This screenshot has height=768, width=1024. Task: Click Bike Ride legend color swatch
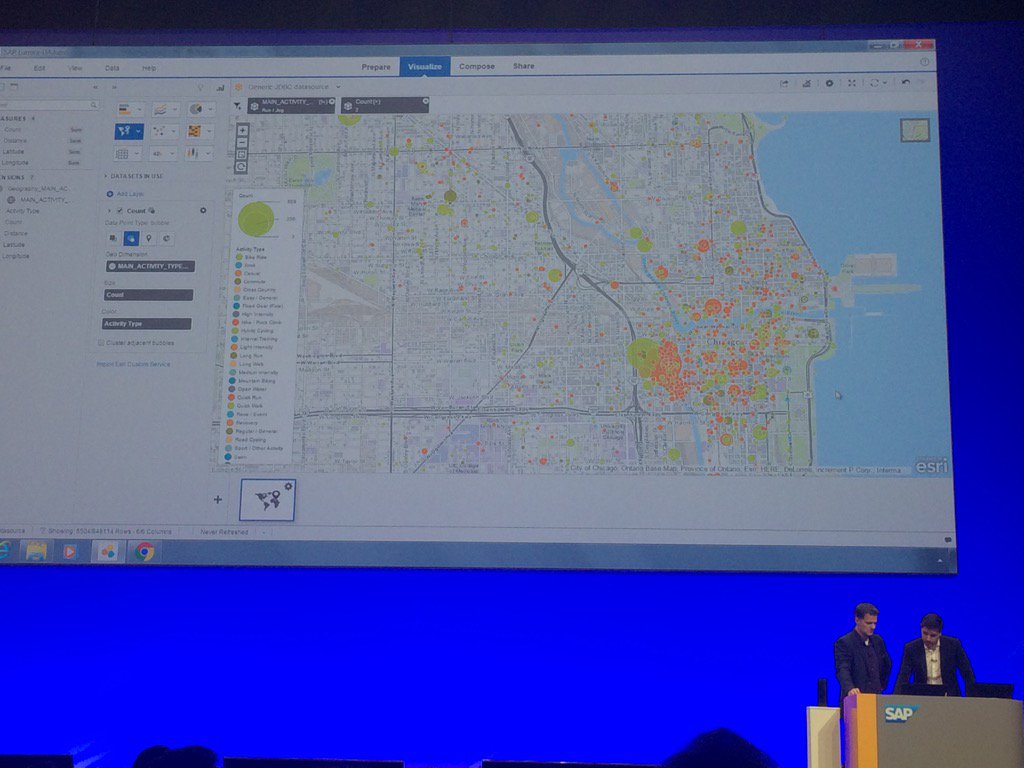[x=238, y=257]
